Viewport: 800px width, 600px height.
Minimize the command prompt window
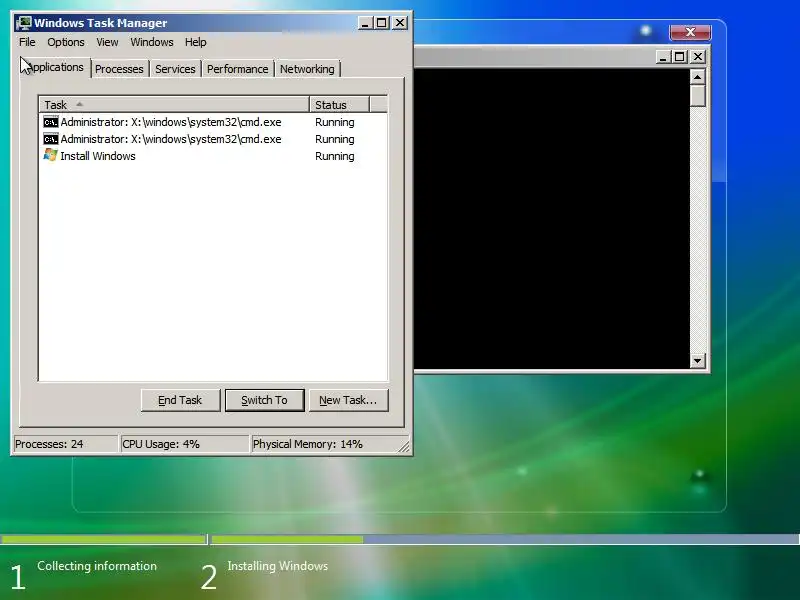pyautogui.click(x=662, y=57)
